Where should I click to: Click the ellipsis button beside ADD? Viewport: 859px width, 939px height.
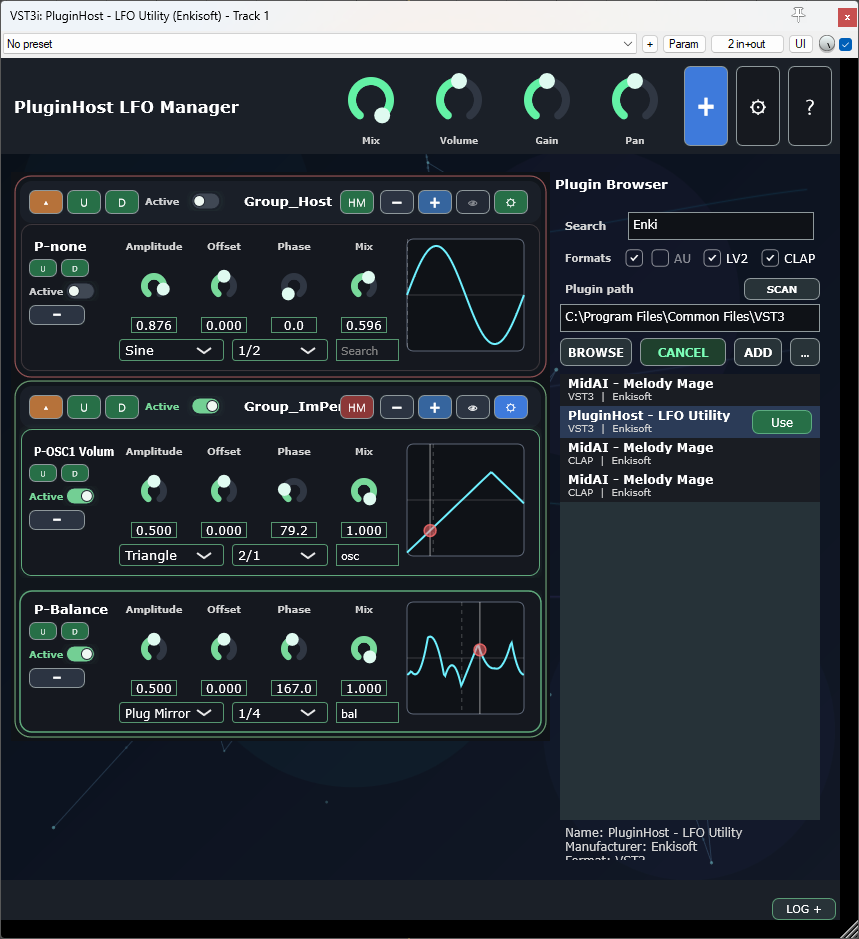pyautogui.click(x=804, y=352)
